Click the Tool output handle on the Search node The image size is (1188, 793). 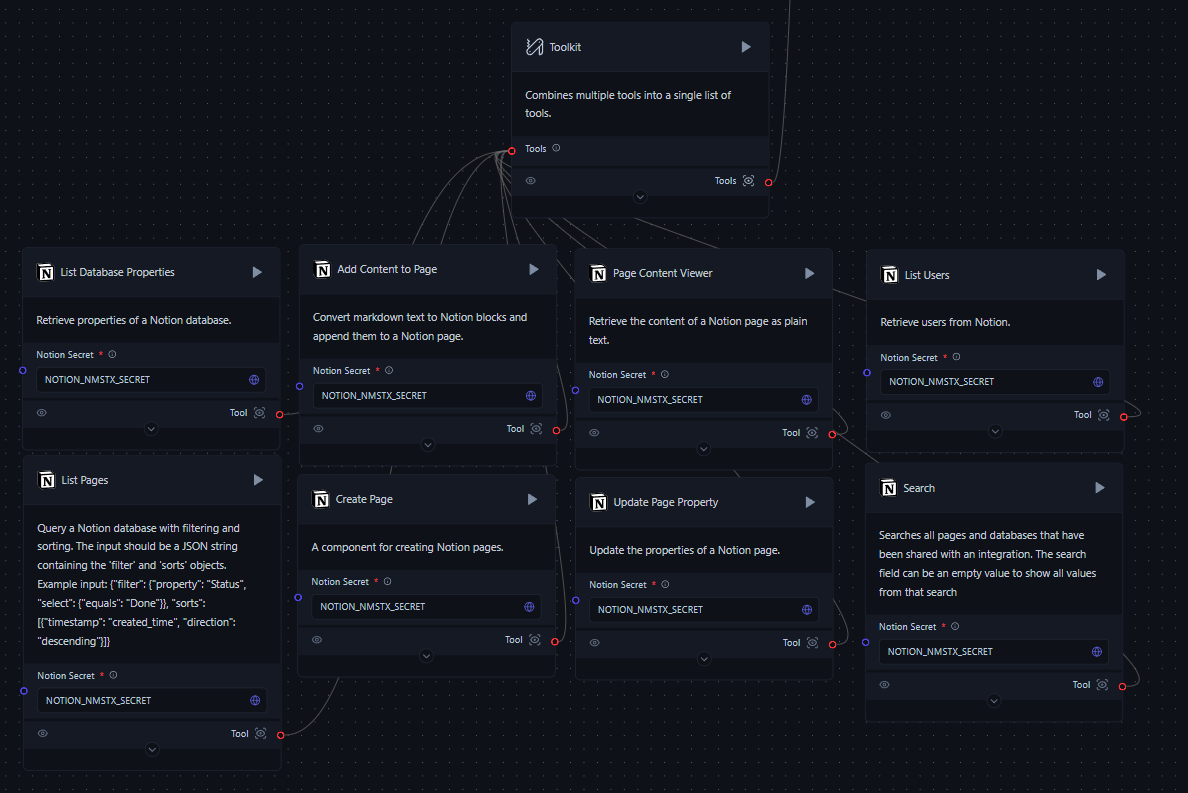[1124, 684]
